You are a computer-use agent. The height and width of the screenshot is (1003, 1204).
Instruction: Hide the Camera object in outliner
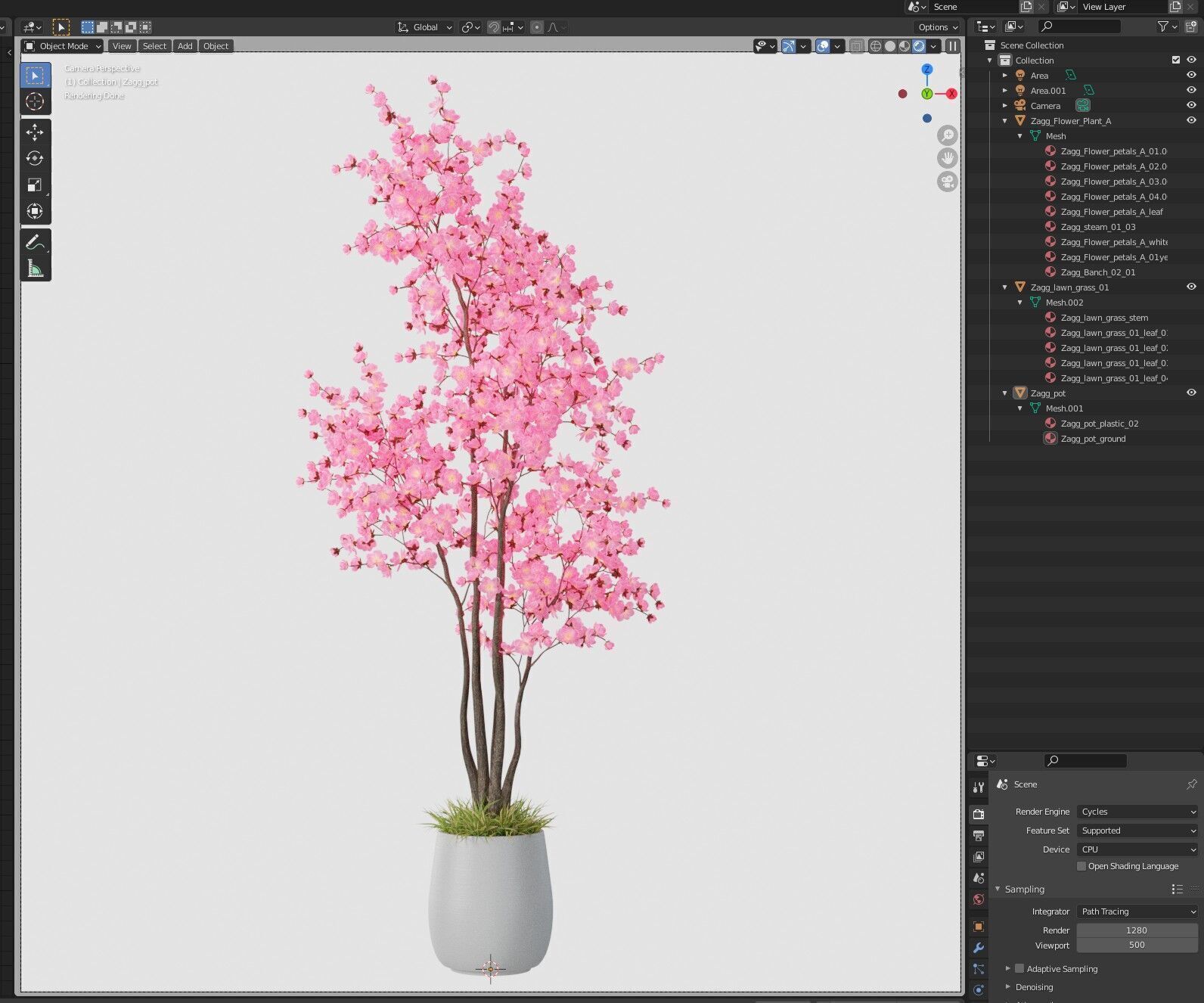pyautogui.click(x=1191, y=105)
